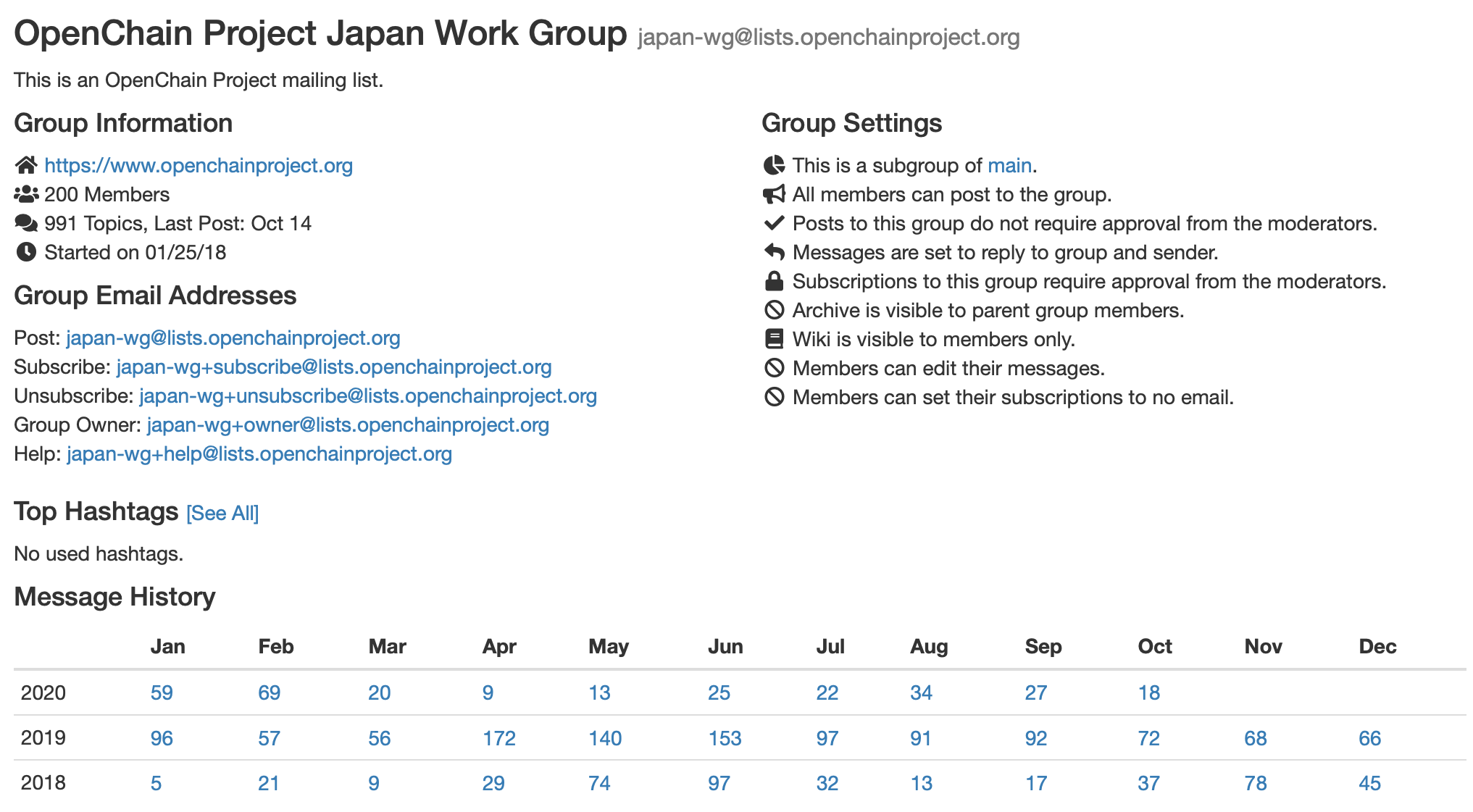Viewport: 1473px width, 812px height.
Task: Click the Group Settings heading
Action: [x=851, y=123]
